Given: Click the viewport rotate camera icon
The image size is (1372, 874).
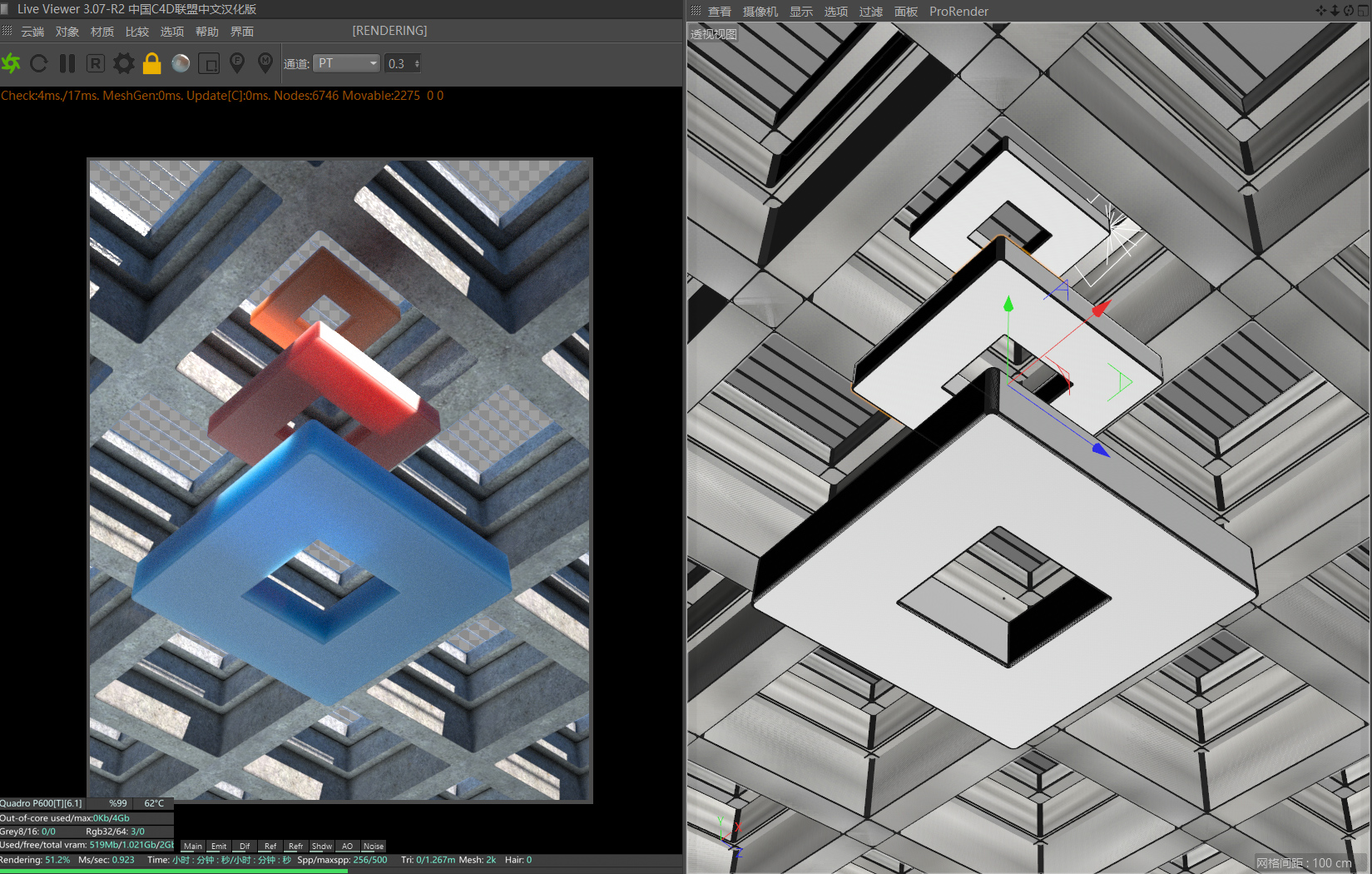Looking at the screenshot, I should (x=1349, y=11).
